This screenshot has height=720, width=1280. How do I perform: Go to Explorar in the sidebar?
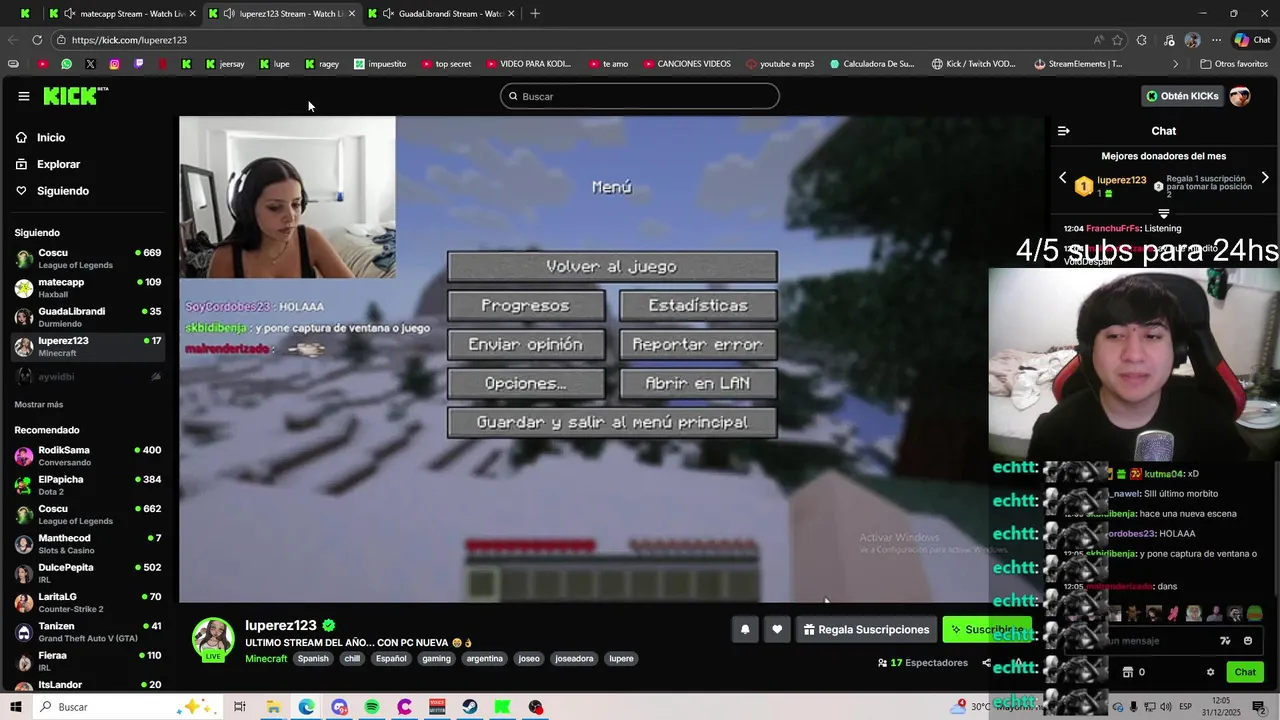click(58, 164)
